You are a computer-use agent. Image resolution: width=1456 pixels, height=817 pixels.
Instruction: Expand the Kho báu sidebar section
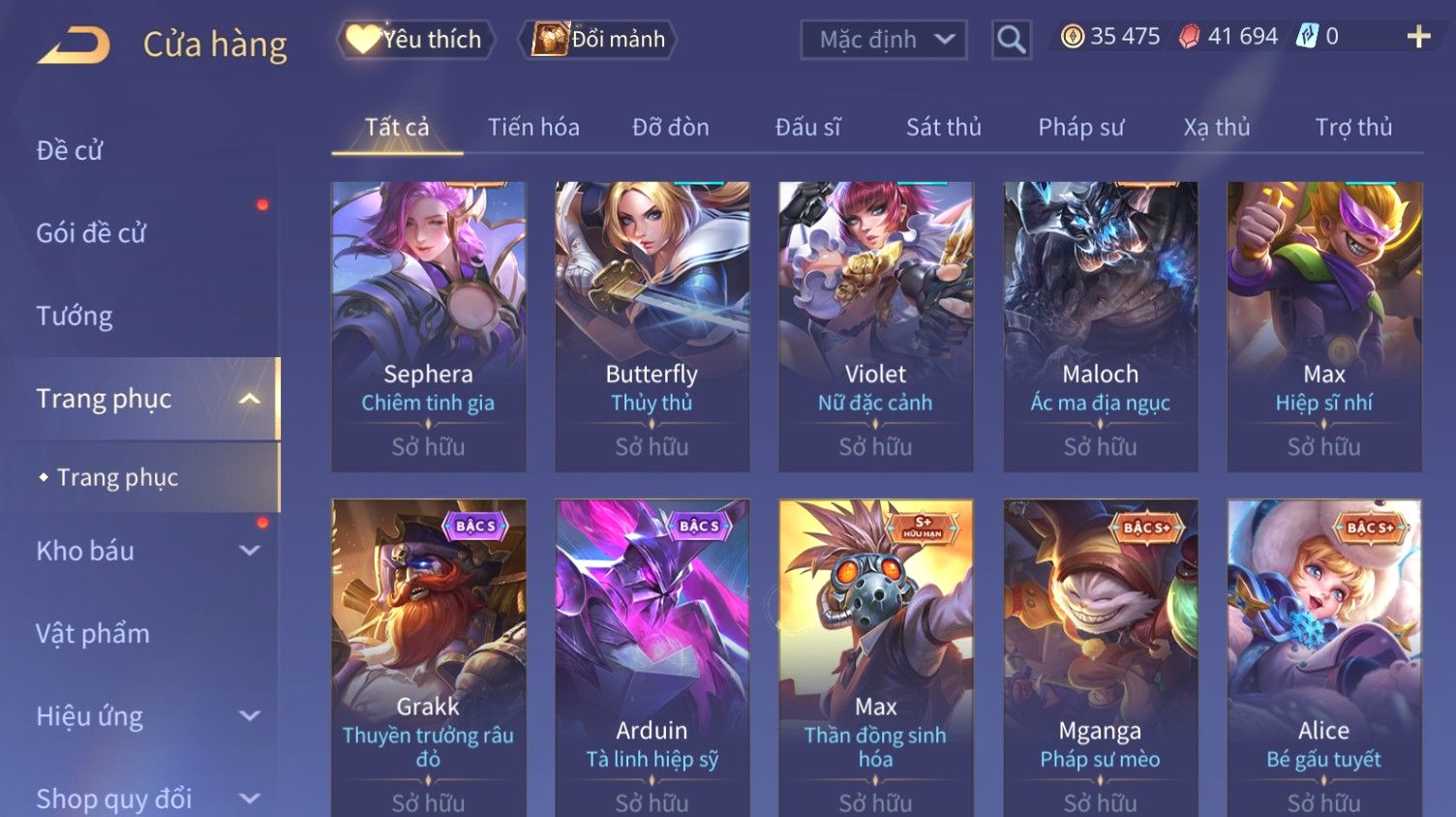[x=250, y=551]
